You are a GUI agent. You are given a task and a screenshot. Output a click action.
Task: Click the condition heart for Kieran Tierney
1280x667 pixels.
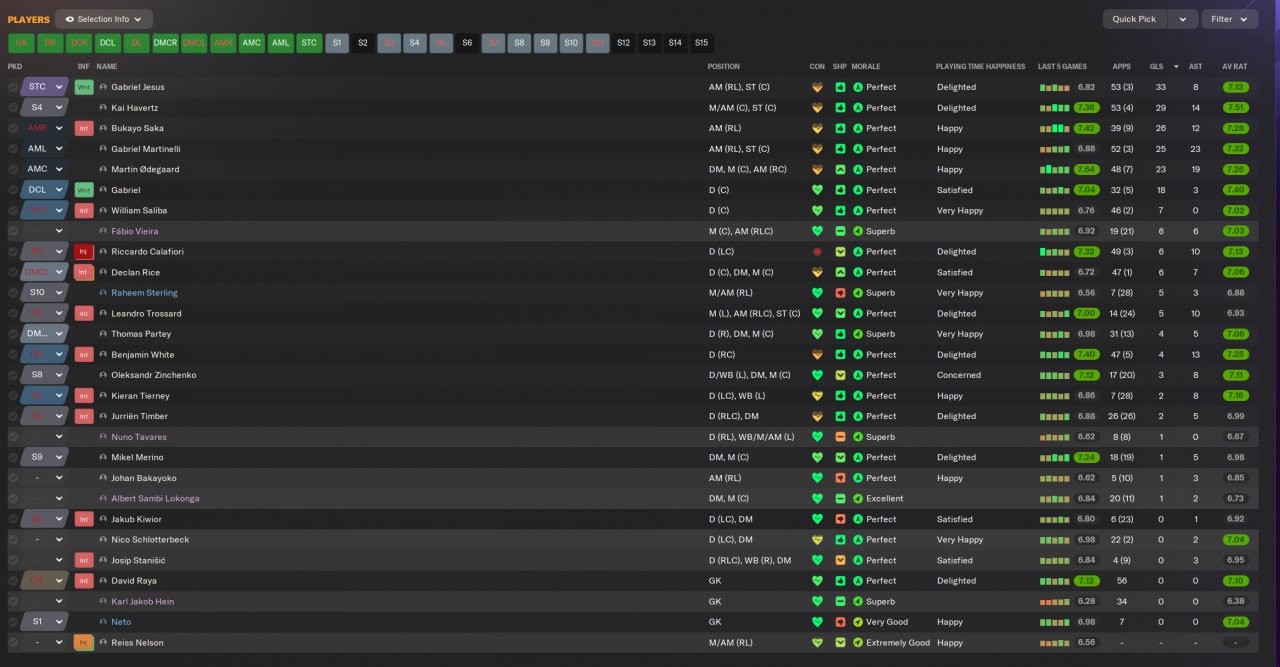click(x=817, y=396)
